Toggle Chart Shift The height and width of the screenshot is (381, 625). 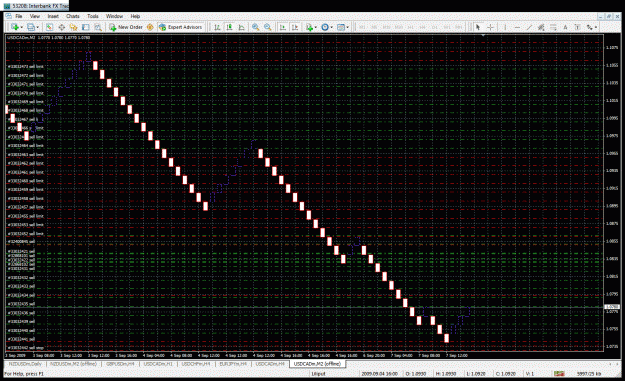[x=295, y=27]
